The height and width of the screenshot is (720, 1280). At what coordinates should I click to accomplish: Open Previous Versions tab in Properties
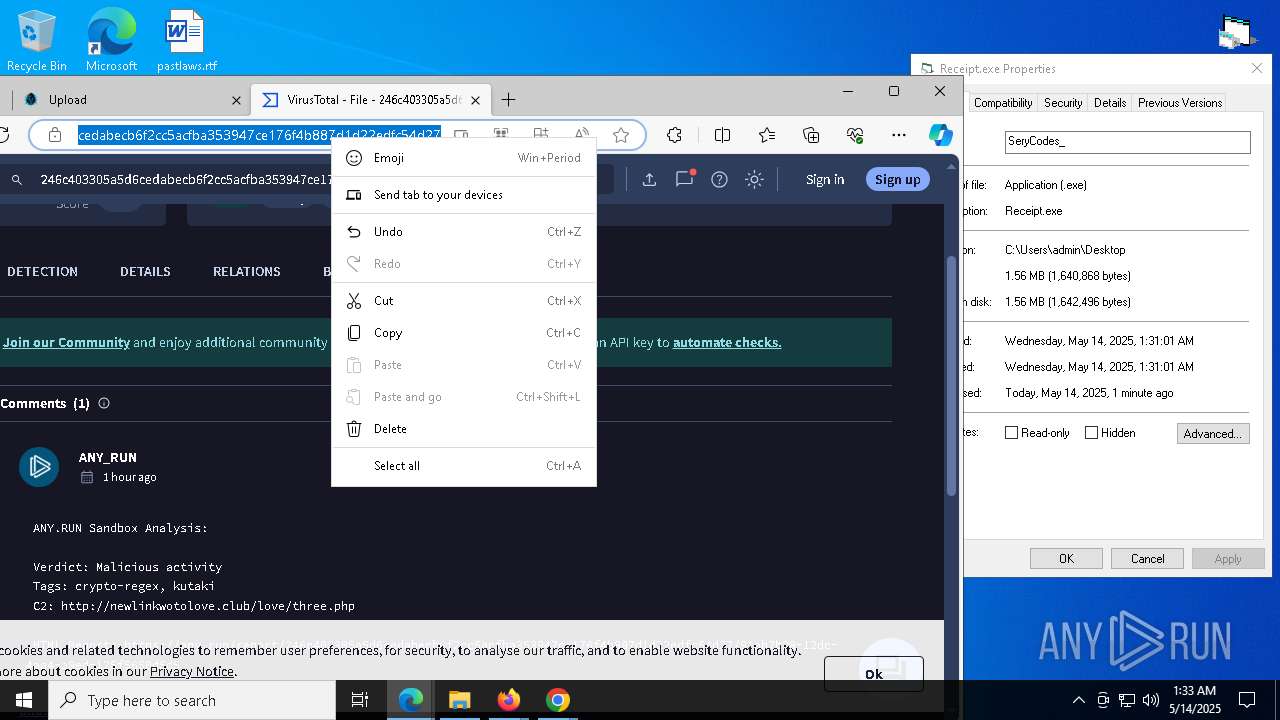coord(1180,103)
